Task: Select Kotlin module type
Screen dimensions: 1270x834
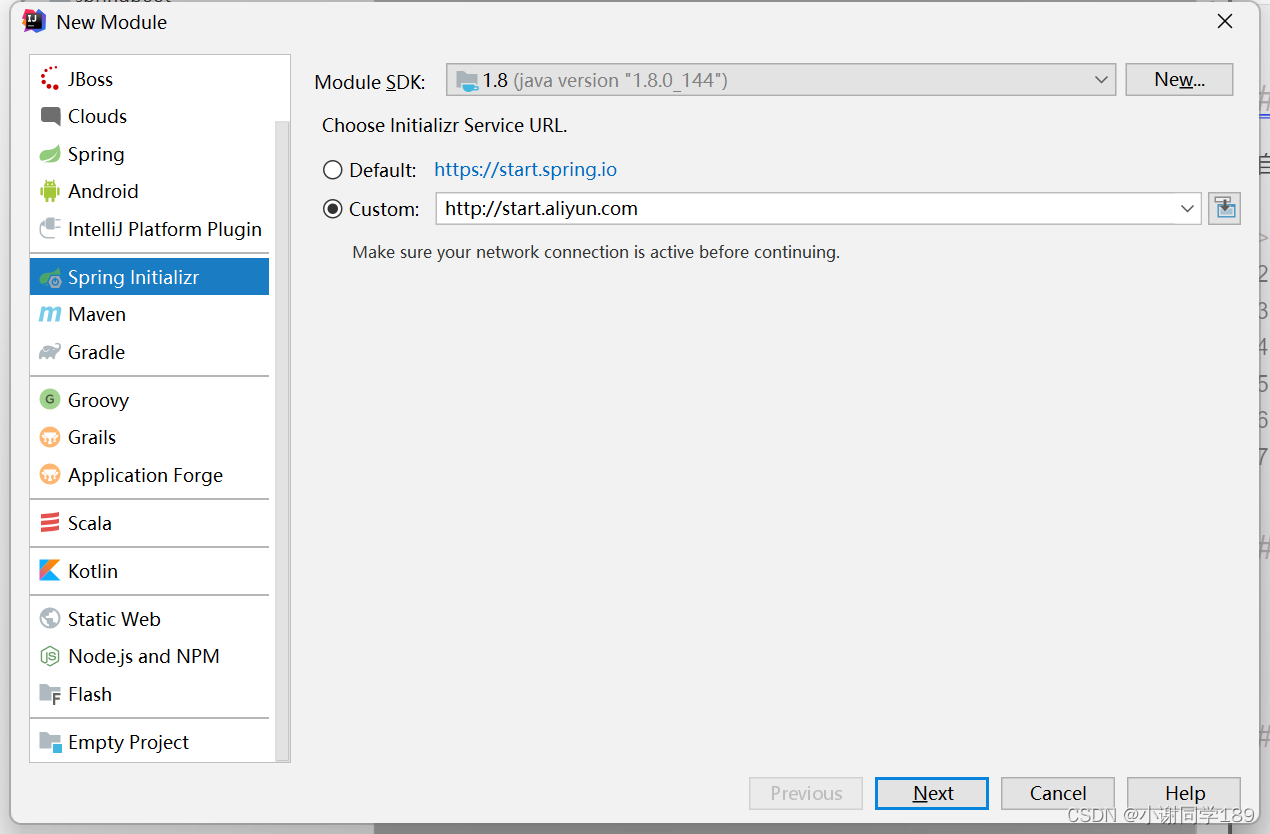Action: (150, 571)
